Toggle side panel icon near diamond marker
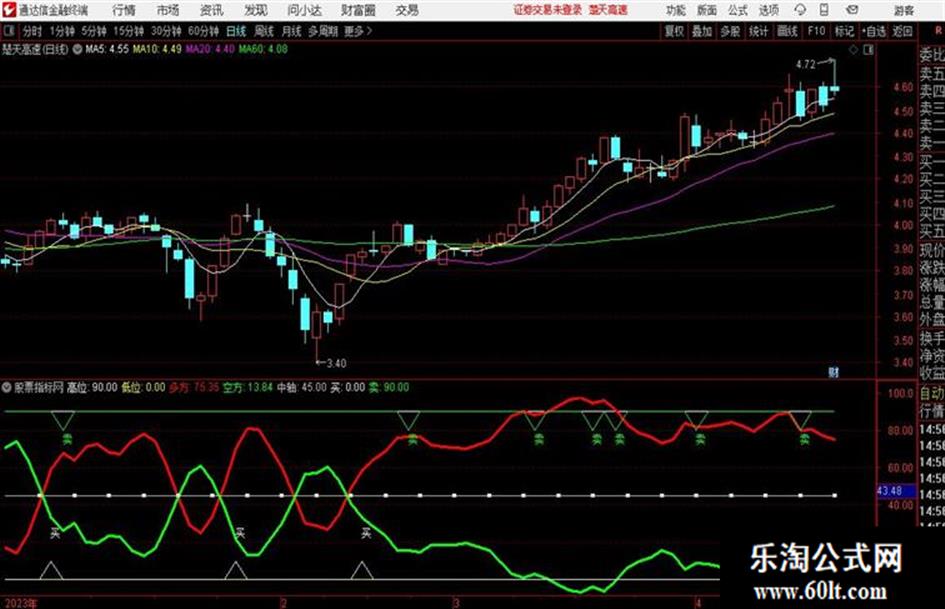 868,50
